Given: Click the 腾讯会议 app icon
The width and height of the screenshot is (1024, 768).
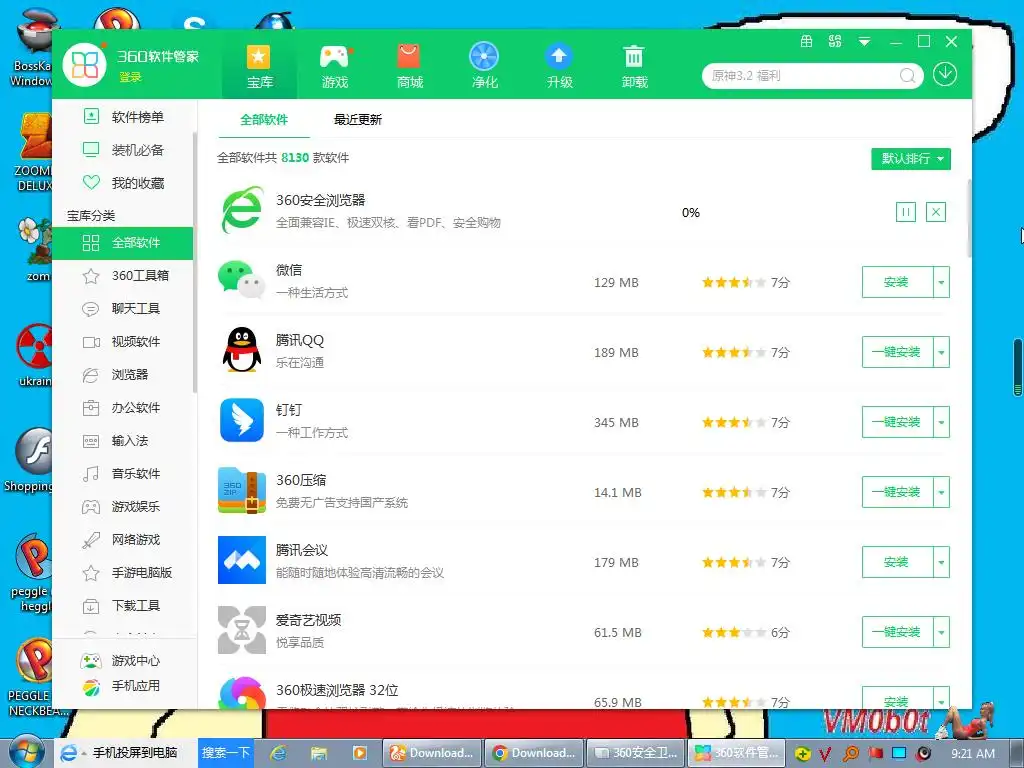Looking at the screenshot, I should click(x=242, y=560).
